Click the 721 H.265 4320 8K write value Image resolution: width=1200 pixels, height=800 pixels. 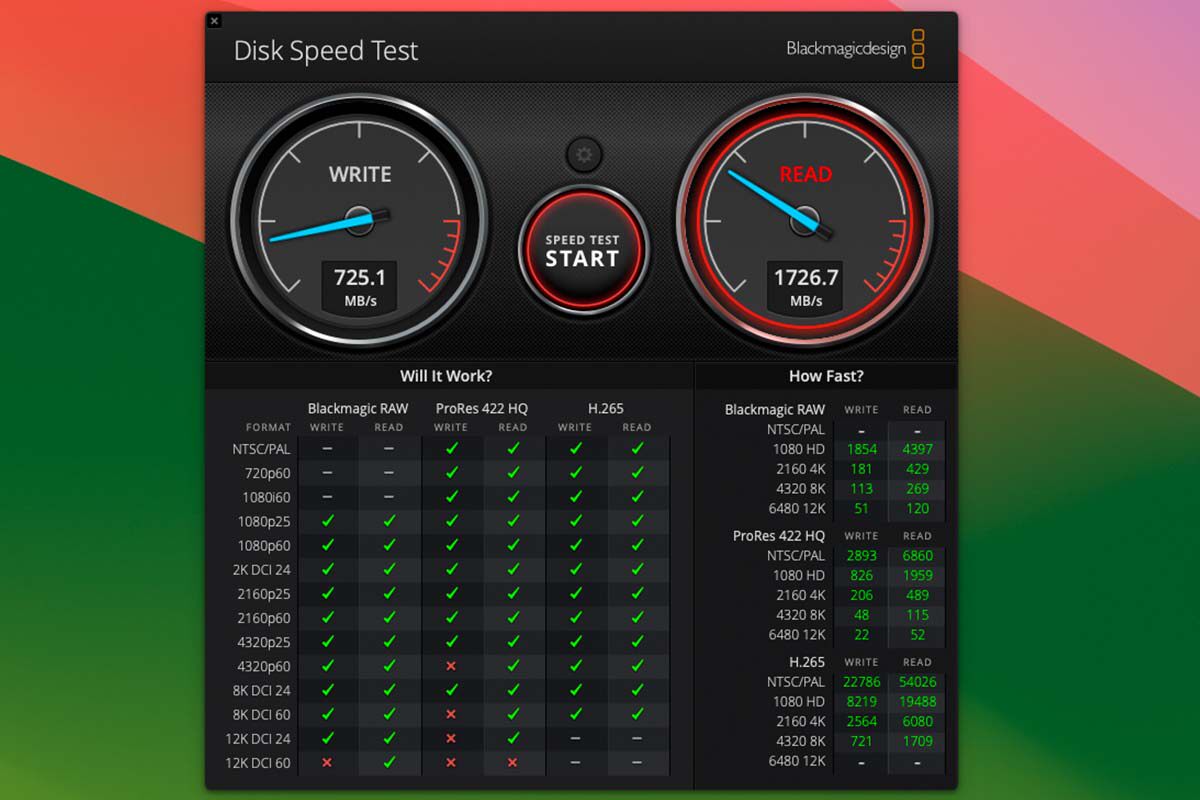(x=861, y=741)
